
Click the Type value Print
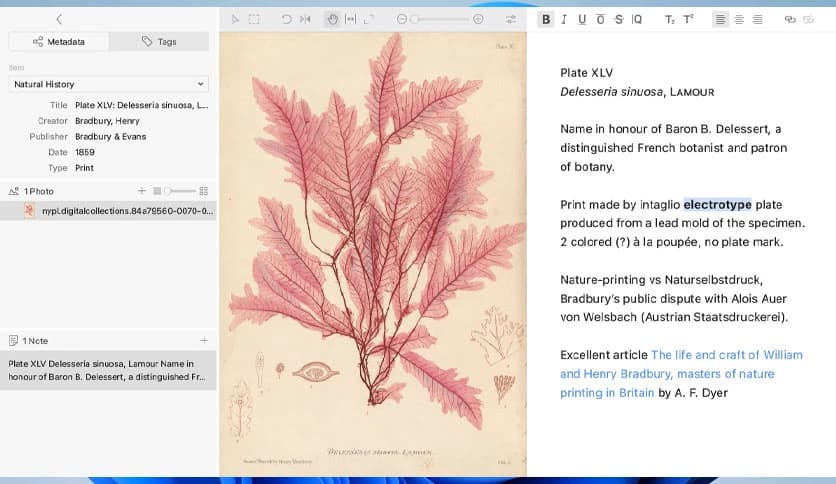pos(84,168)
